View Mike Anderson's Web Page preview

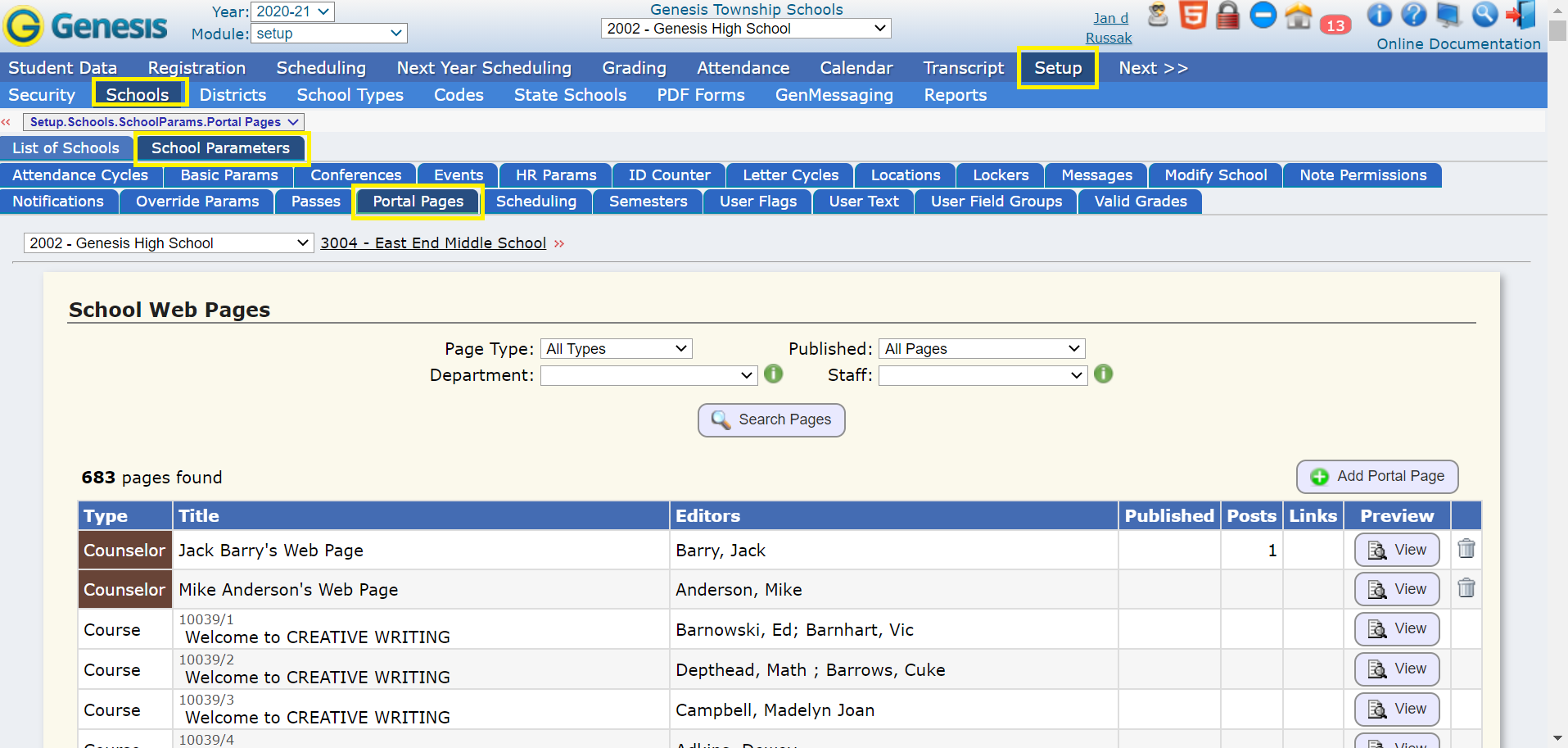[1397, 589]
